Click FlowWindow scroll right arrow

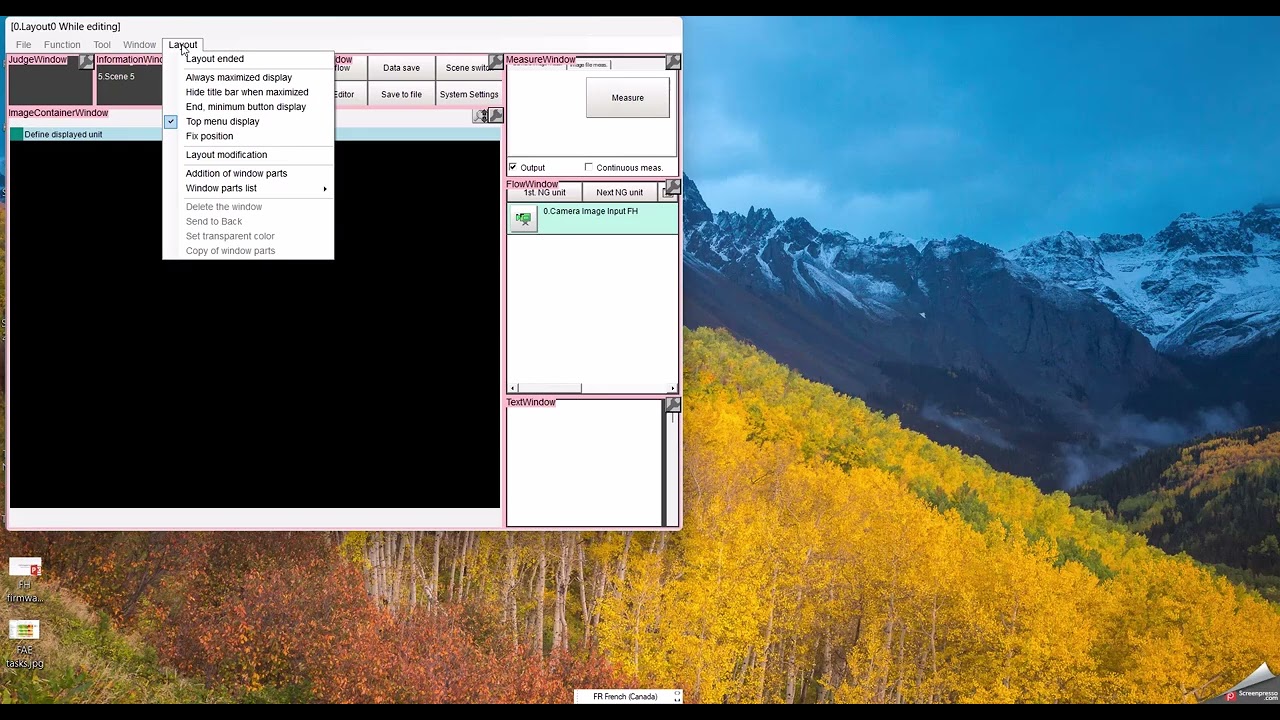tap(673, 388)
